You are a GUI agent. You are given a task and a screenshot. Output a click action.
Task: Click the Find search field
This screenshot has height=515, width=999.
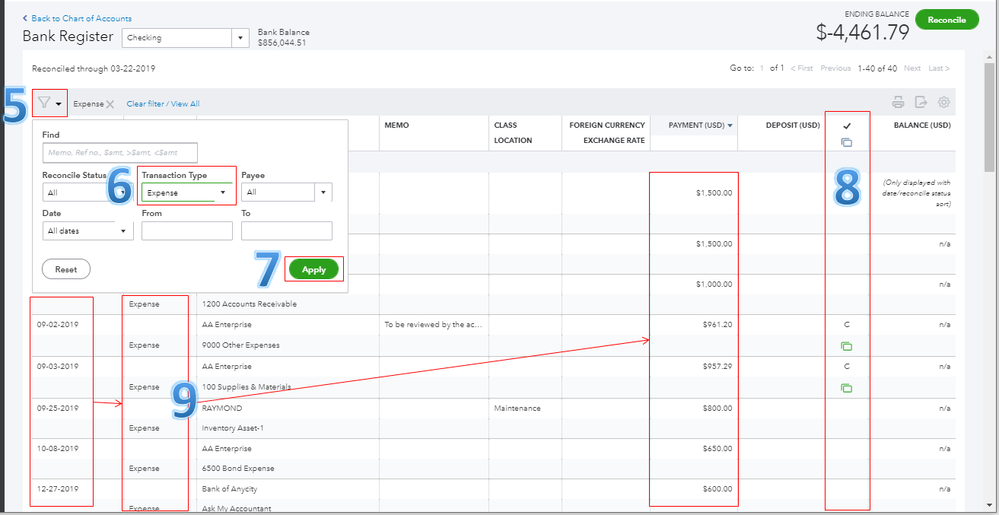pyautogui.click(x=120, y=153)
